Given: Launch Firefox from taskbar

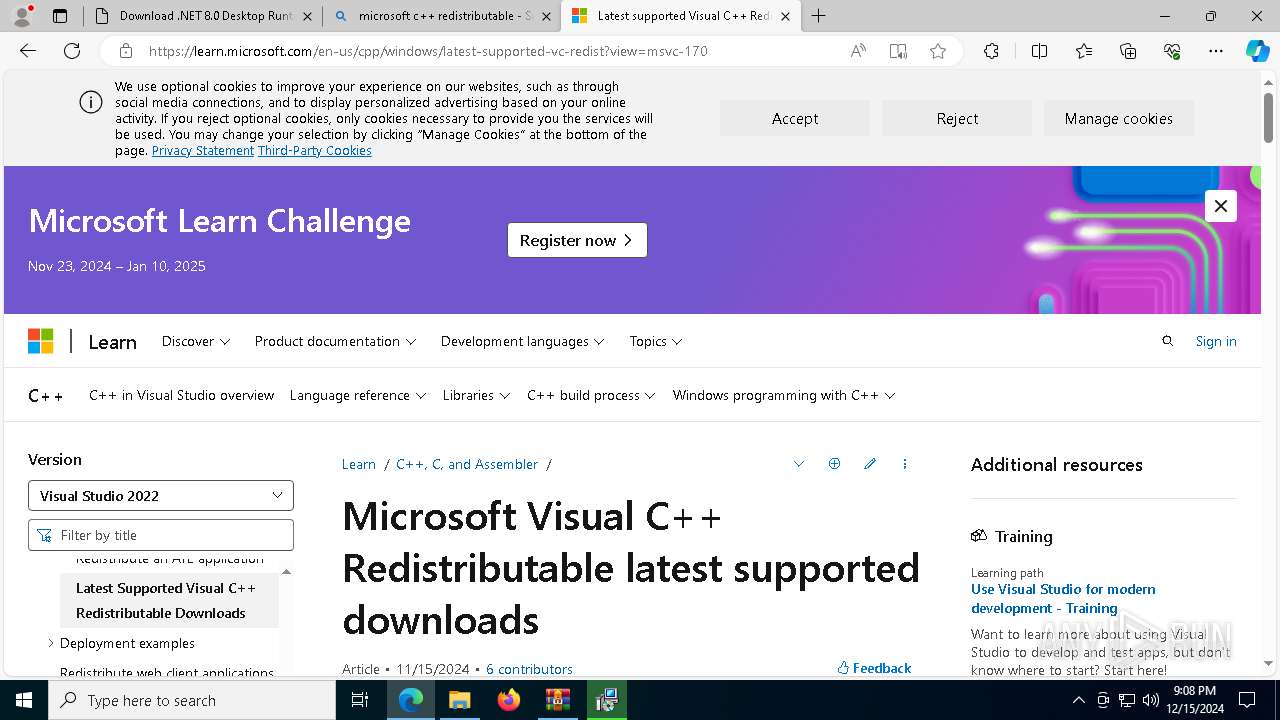Looking at the screenshot, I should pos(509,700).
